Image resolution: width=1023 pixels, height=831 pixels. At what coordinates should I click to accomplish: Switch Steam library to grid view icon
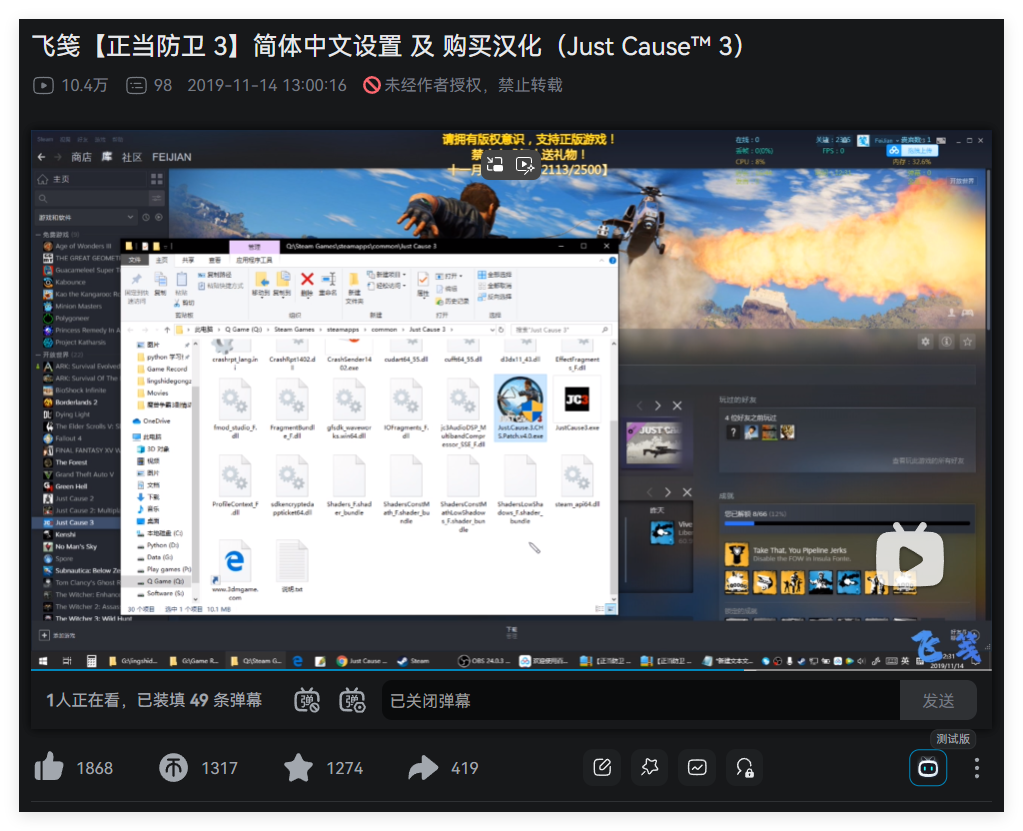157,179
